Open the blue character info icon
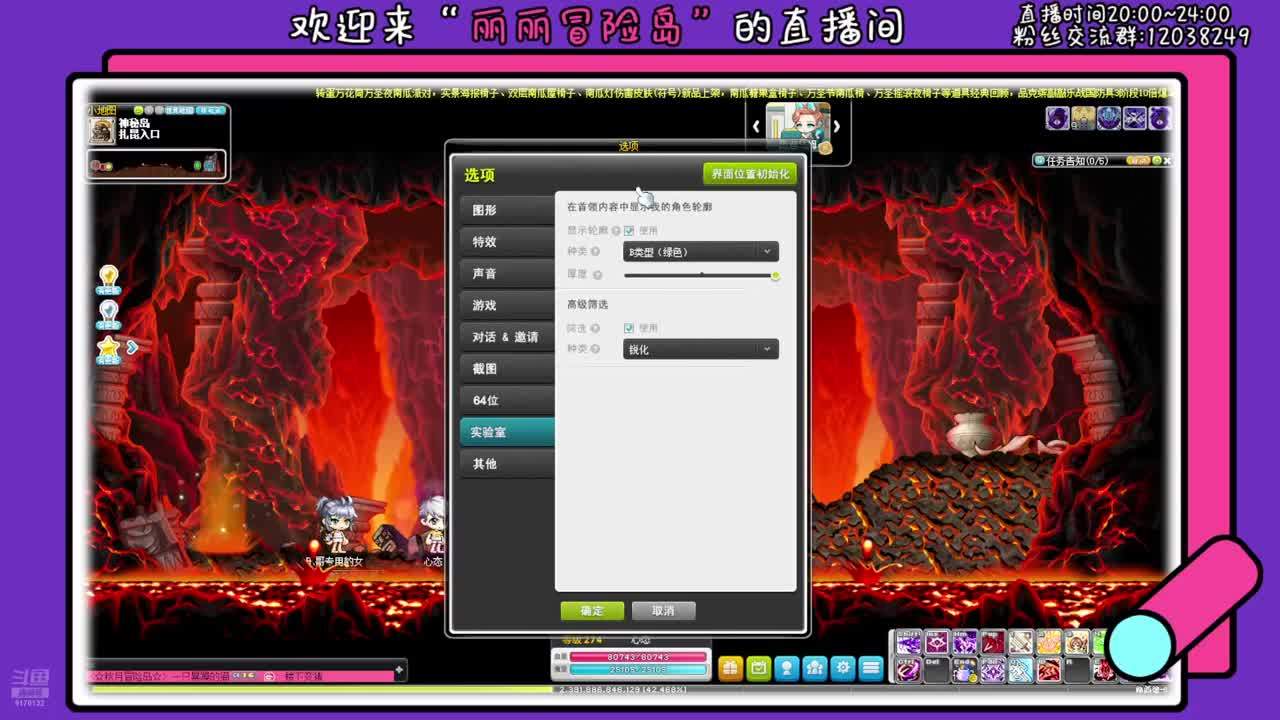 coord(787,668)
